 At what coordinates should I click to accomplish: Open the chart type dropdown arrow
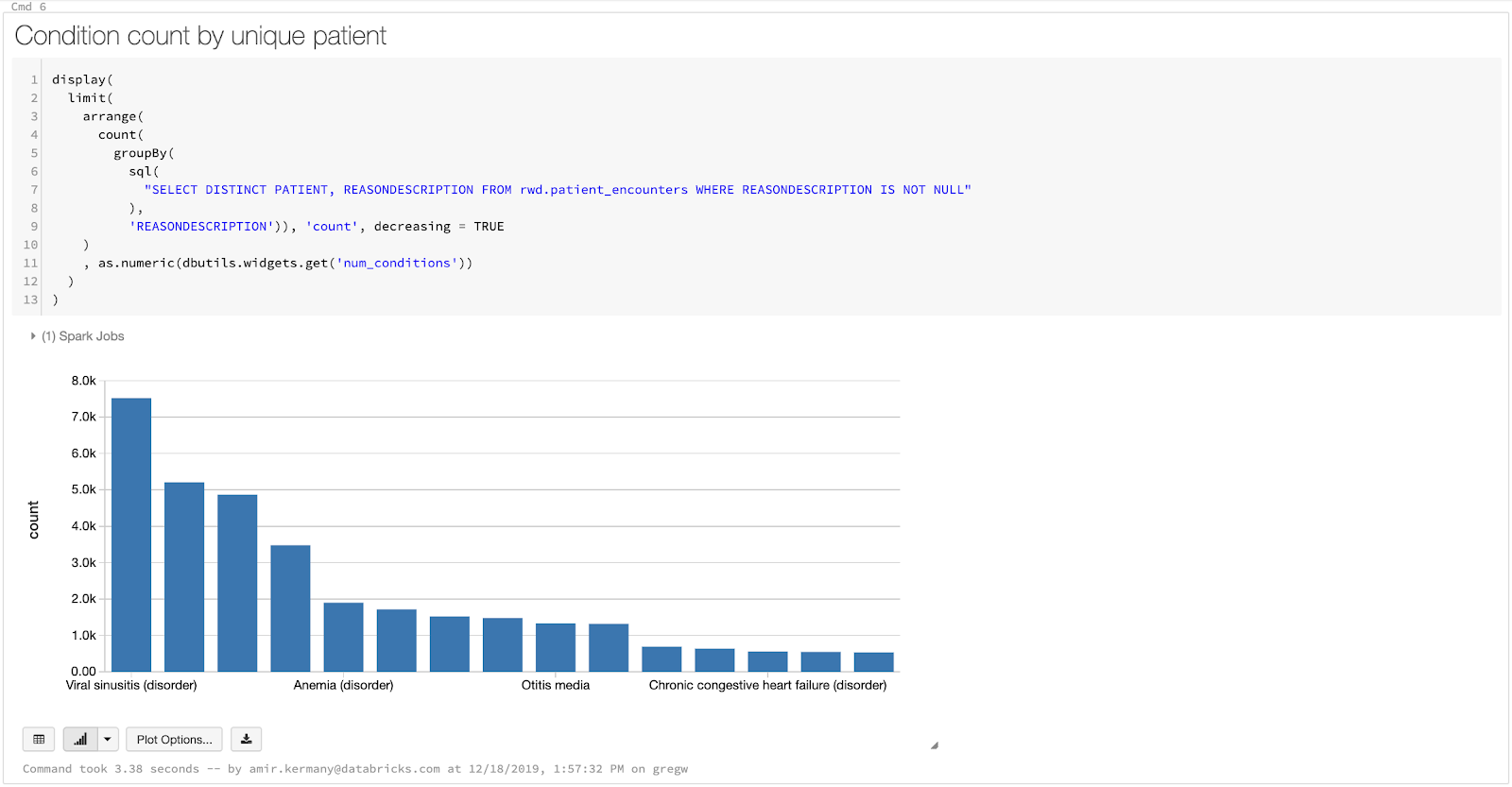click(x=108, y=739)
